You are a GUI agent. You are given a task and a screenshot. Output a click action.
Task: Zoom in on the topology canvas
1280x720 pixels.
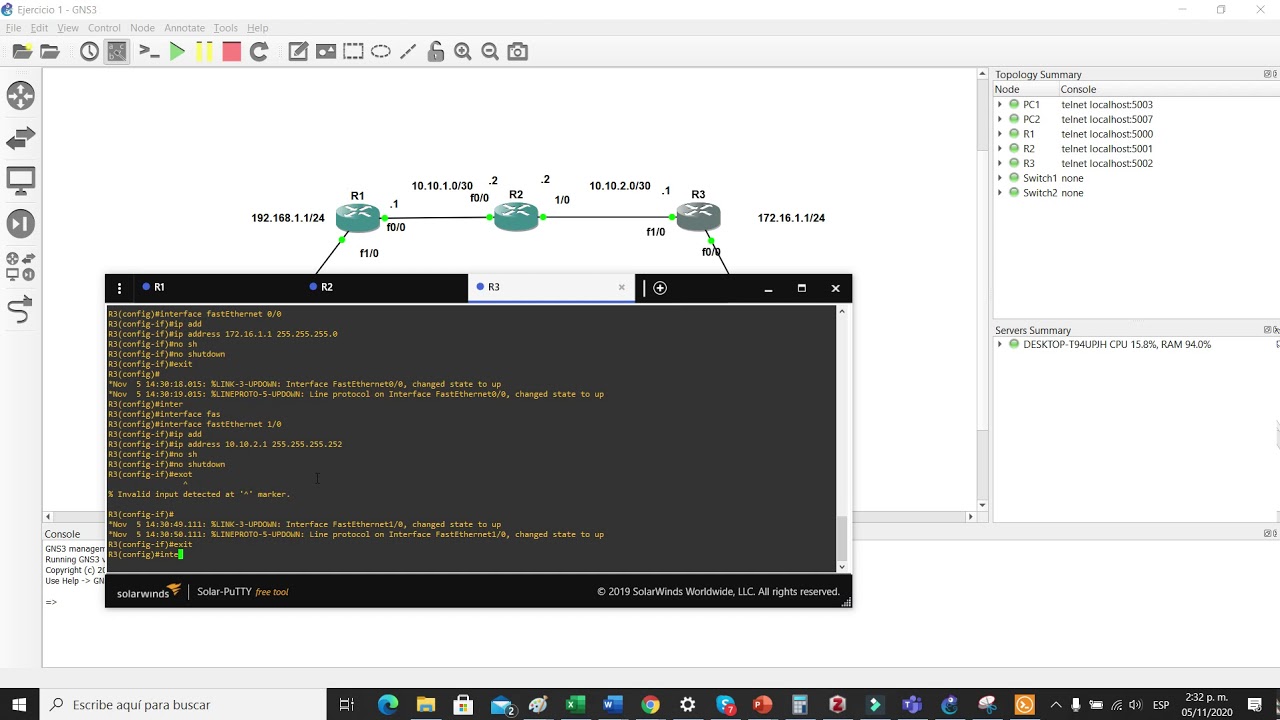click(463, 52)
